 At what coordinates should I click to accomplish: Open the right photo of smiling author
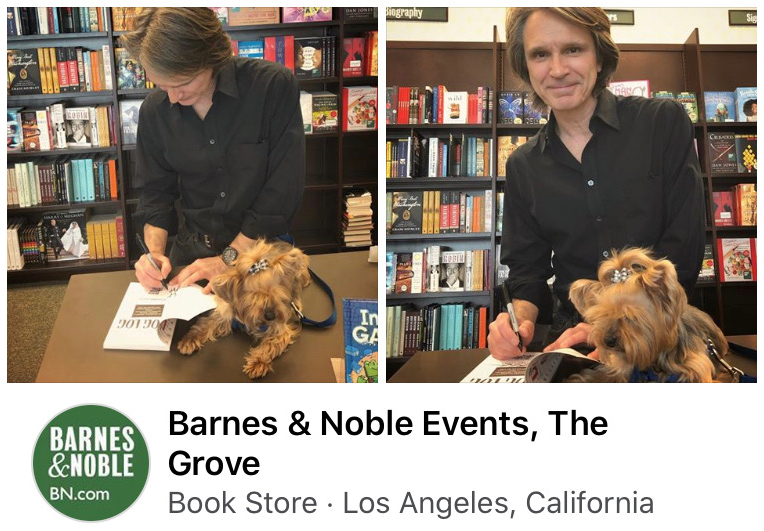tap(572, 195)
